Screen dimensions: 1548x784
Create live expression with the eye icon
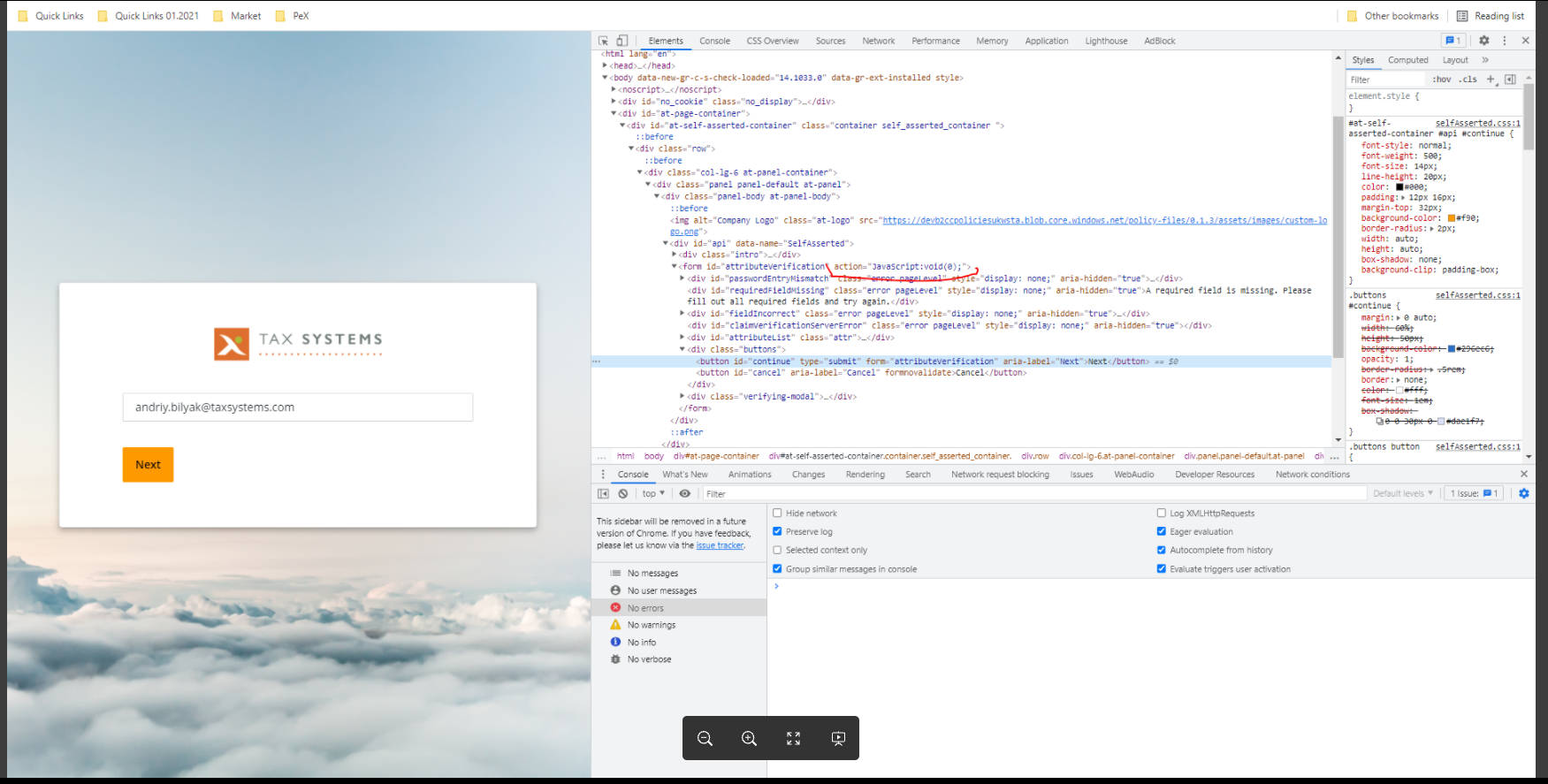(684, 494)
